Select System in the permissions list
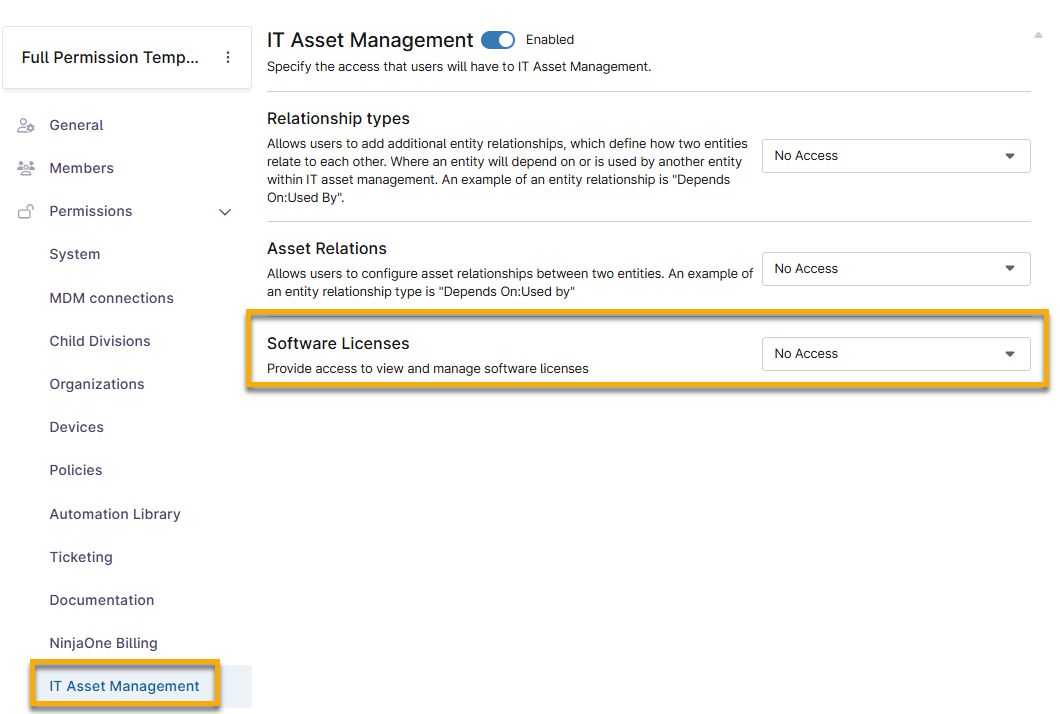The height and width of the screenshot is (714, 1060). [x=75, y=255]
